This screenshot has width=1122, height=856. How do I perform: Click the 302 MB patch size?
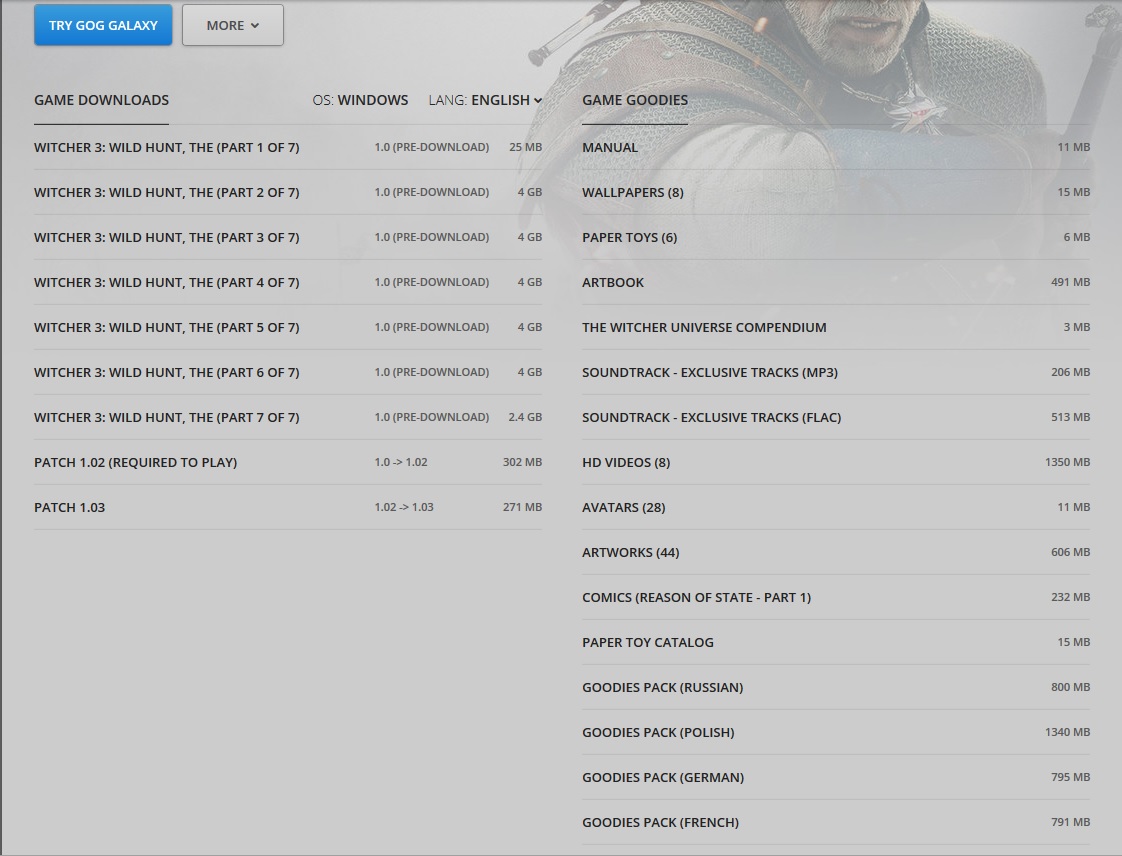(522, 462)
